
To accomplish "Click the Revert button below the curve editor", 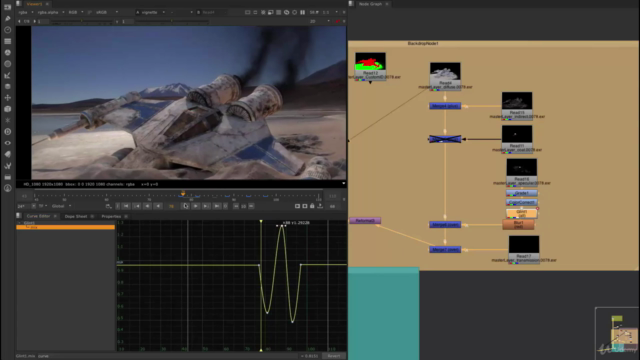I will [x=333, y=356].
